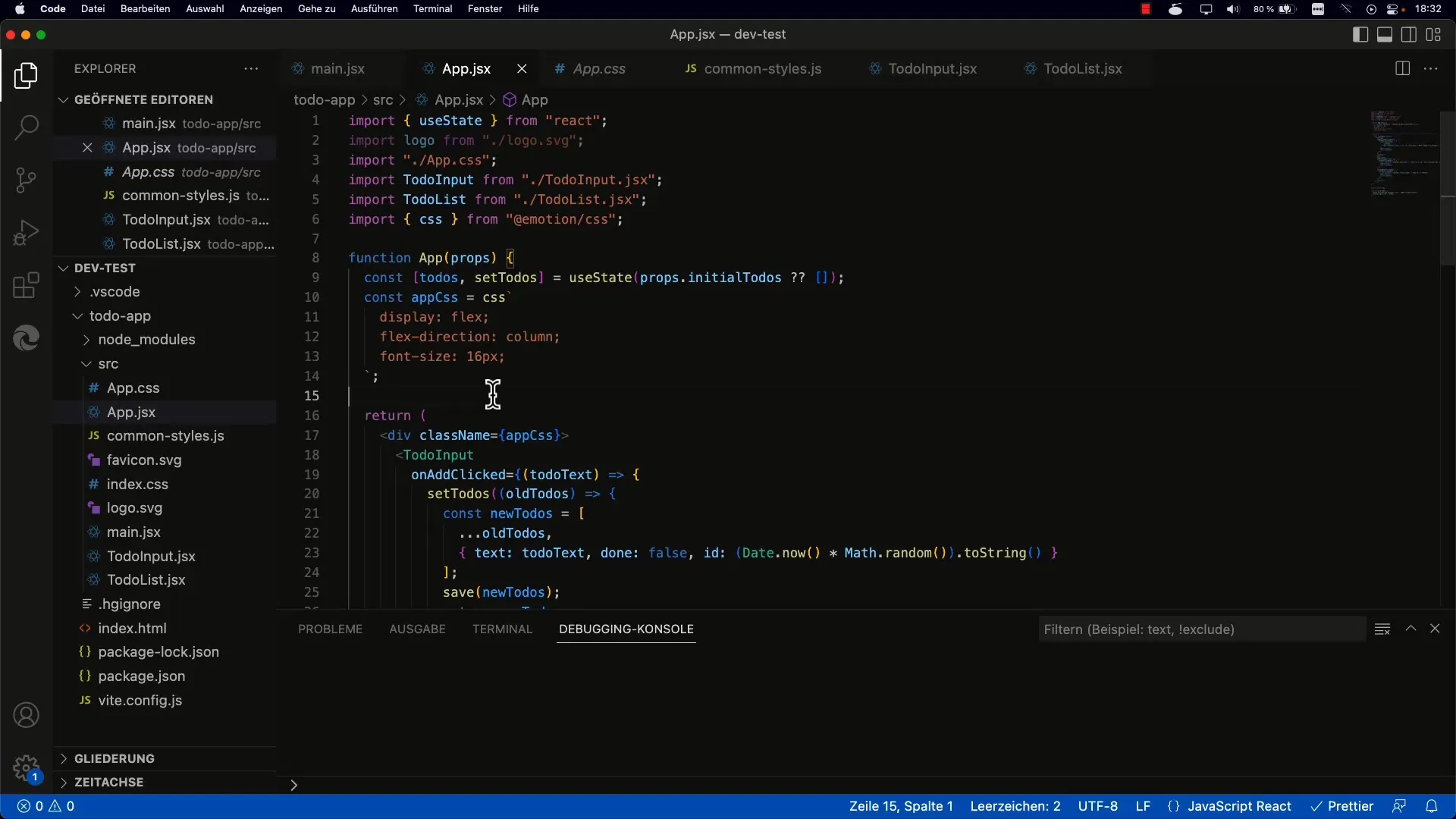
Task: Change end of line sequence LF
Action: pyautogui.click(x=1143, y=806)
